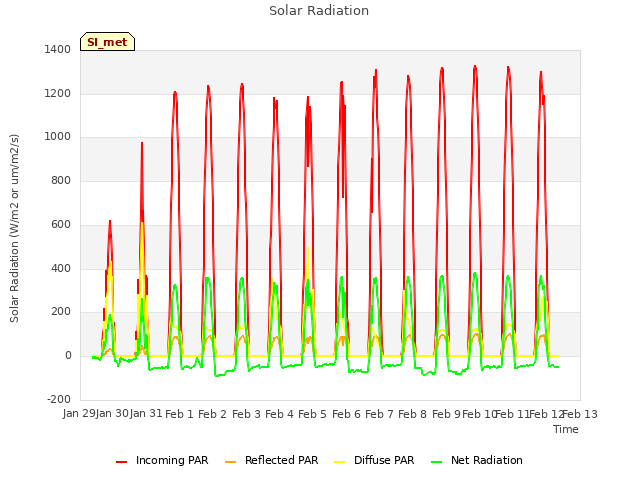This screenshot has height=480, width=640.
Task: Click the 800 y-axis tick label
Action: [61, 180]
